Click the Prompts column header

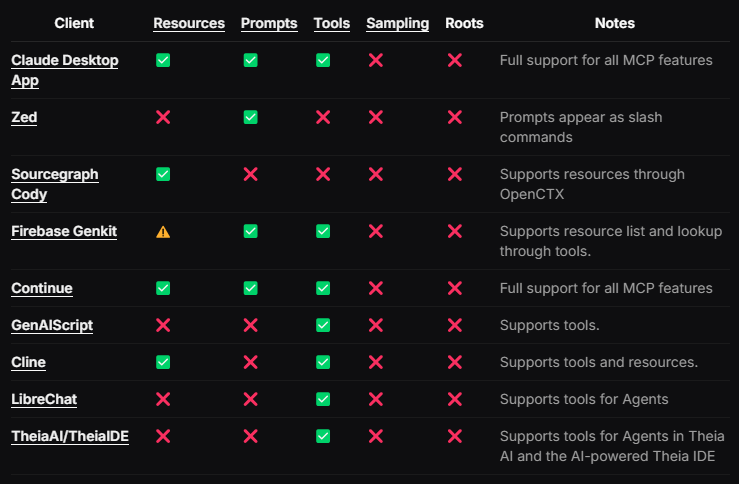[269, 23]
